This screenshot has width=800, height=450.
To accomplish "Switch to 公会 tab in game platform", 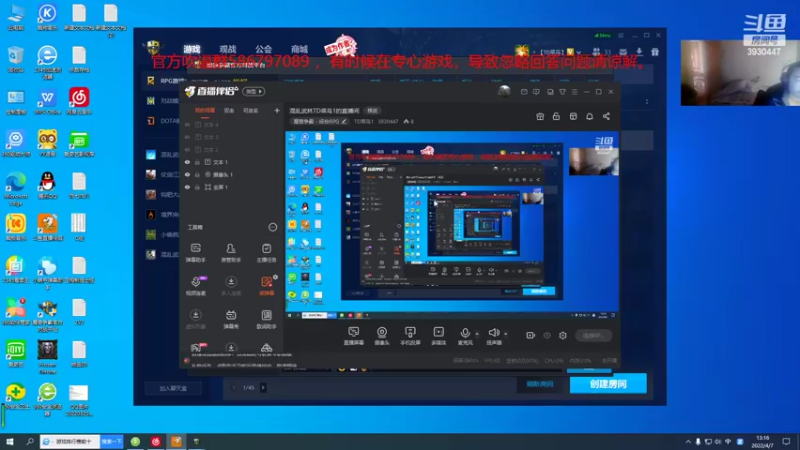I will pos(263,49).
